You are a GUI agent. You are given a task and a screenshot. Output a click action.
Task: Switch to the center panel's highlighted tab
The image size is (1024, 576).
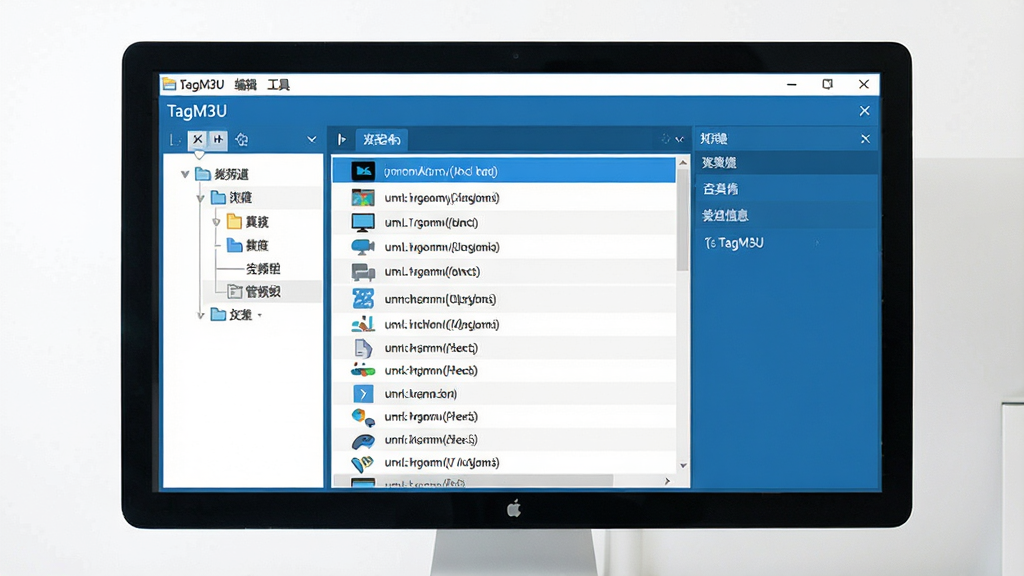[x=381, y=139]
